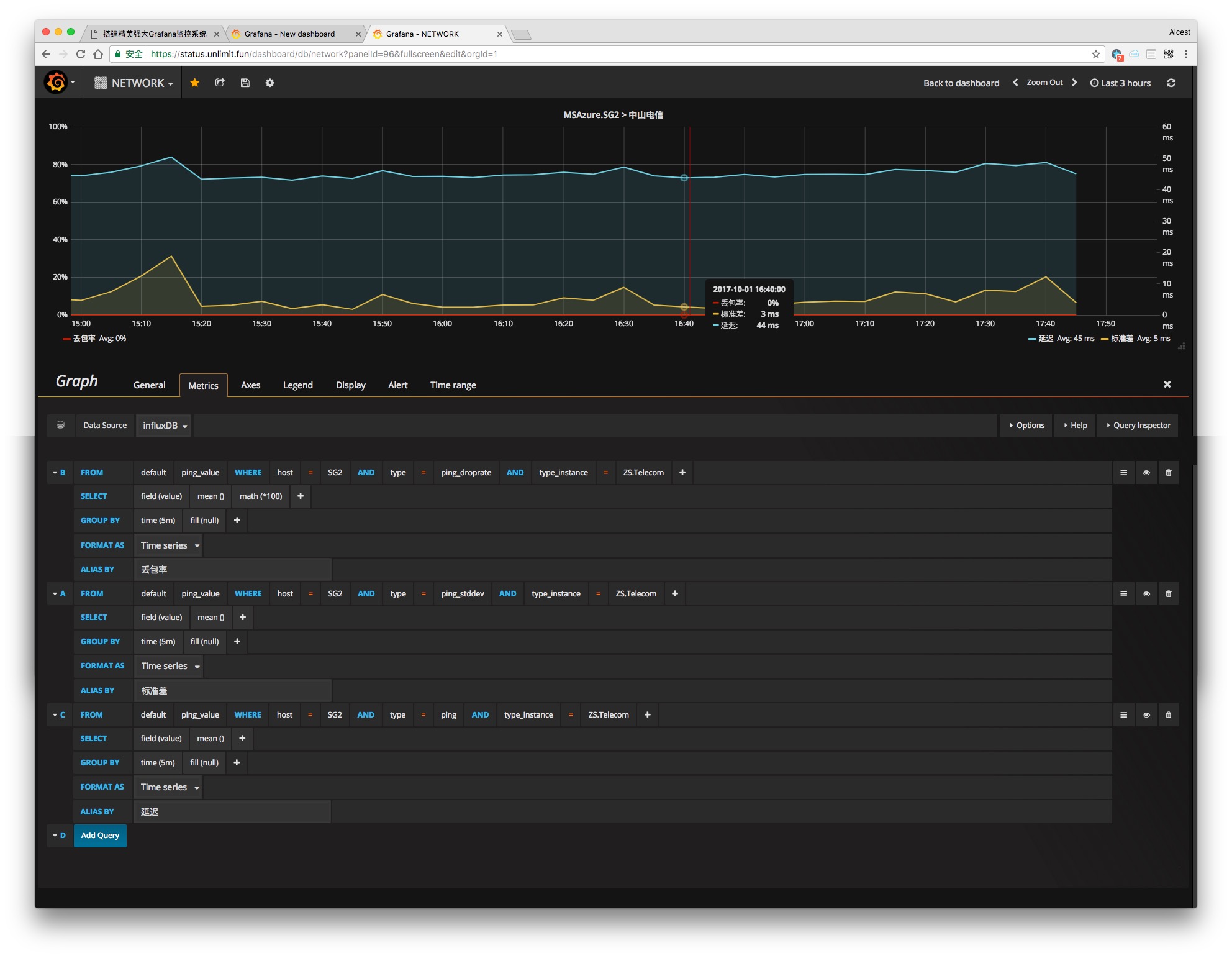Add a WHERE condition to query A
This screenshot has height=958, width=1232.
coord(675,594)
